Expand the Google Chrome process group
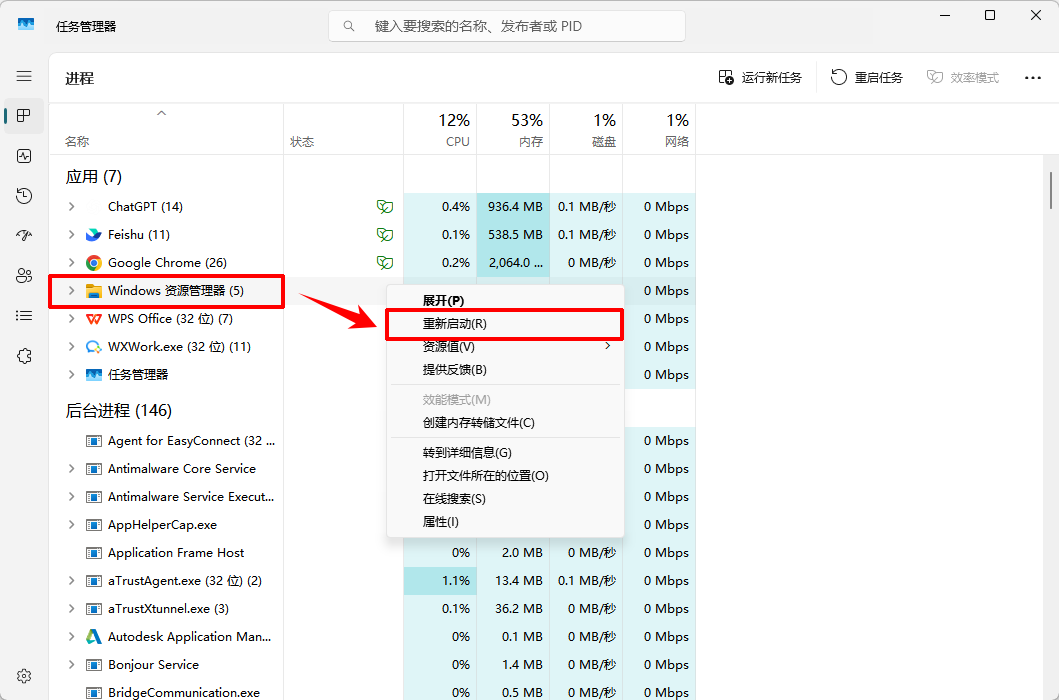The height and width of the screenshot is (700, 1059). pyautogui.click(x=72, y=263)
